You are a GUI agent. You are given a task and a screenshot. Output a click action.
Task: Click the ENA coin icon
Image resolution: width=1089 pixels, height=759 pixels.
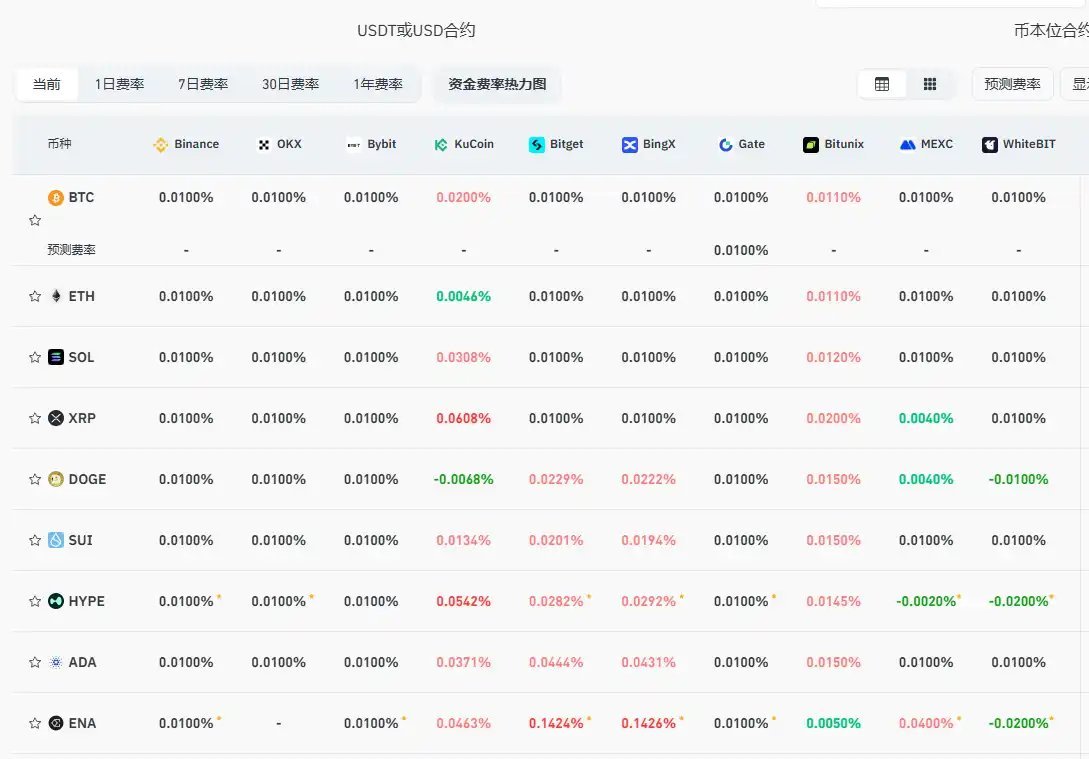56,723
